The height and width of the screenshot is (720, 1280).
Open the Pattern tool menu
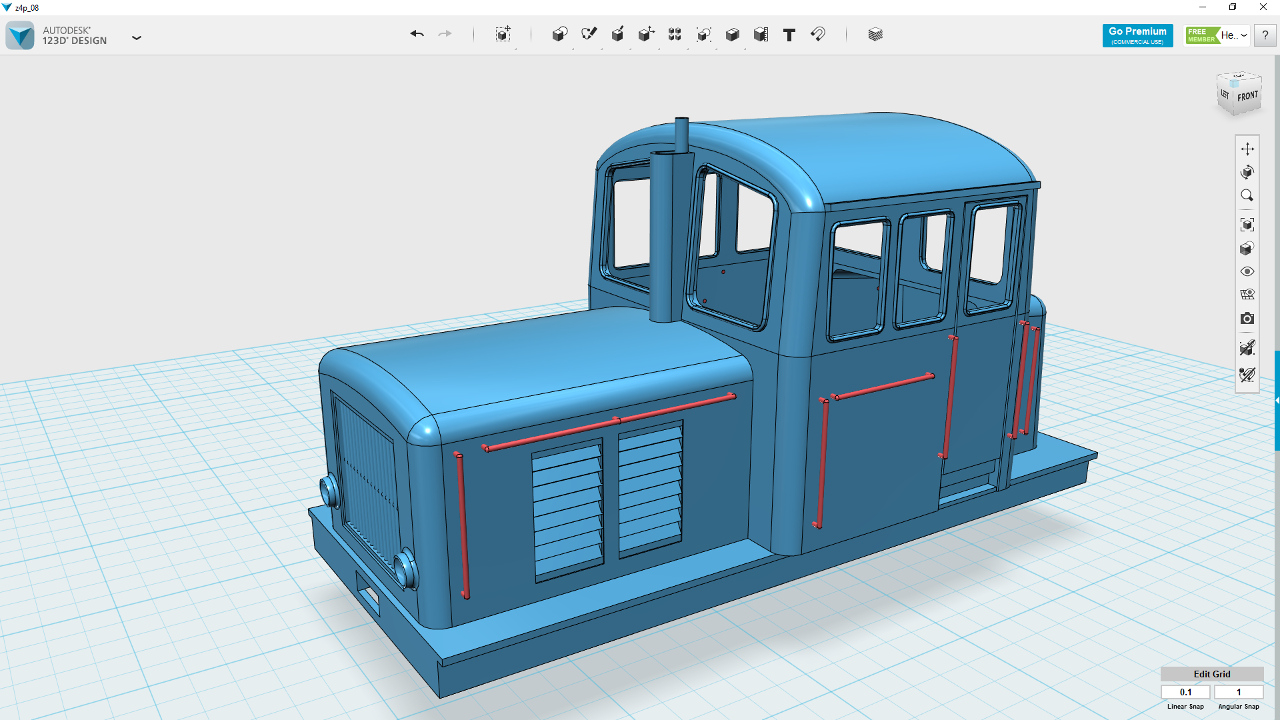675,34
